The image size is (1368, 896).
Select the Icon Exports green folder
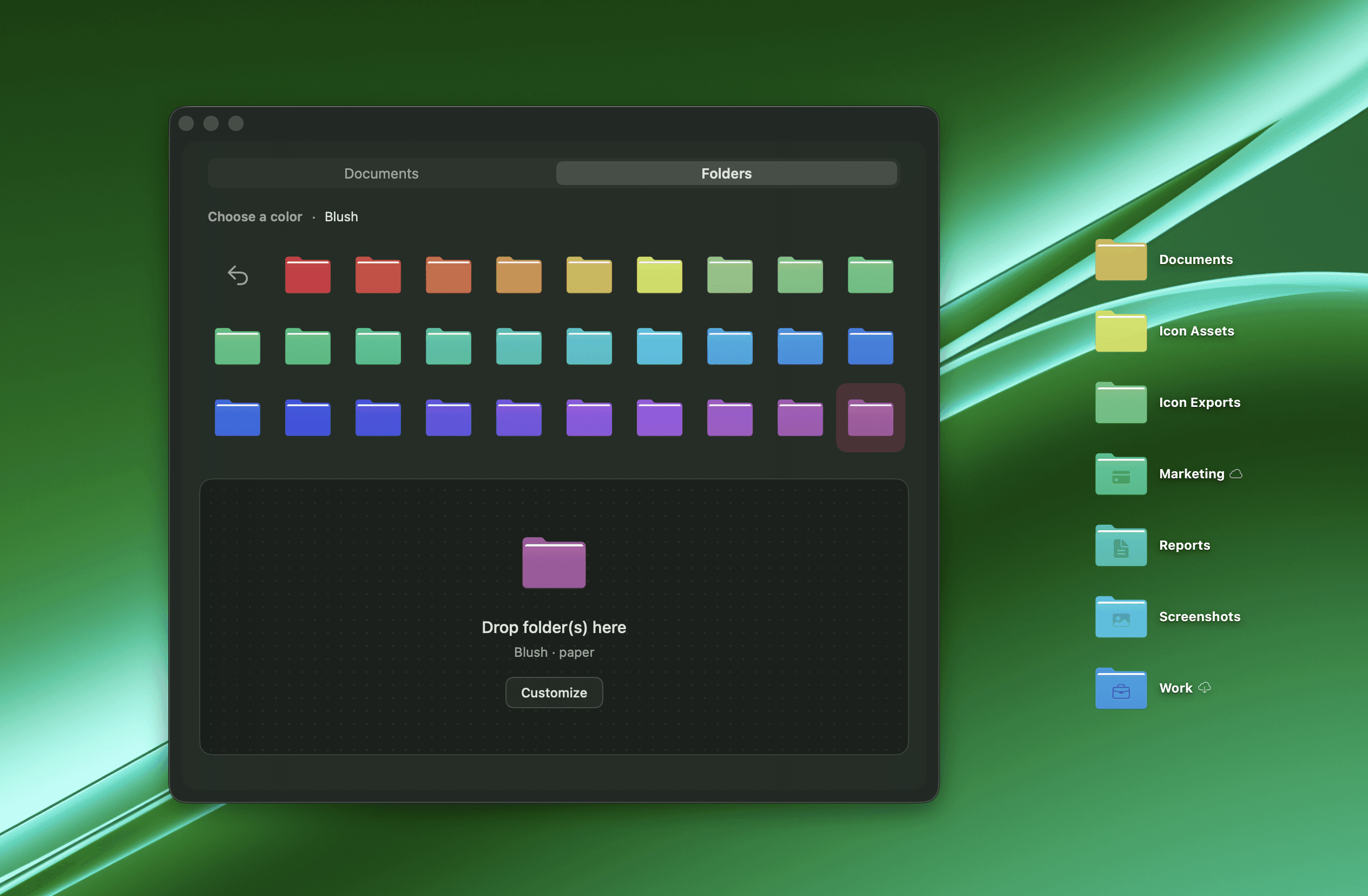(1120, 404)
